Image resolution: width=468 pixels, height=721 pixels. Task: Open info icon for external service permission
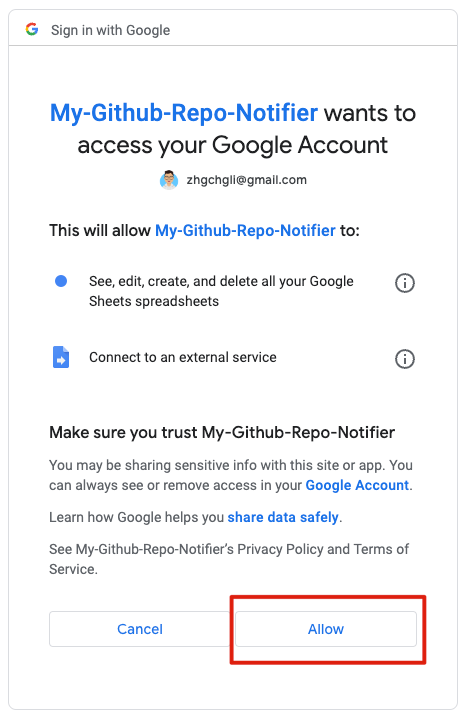[405, 359]
